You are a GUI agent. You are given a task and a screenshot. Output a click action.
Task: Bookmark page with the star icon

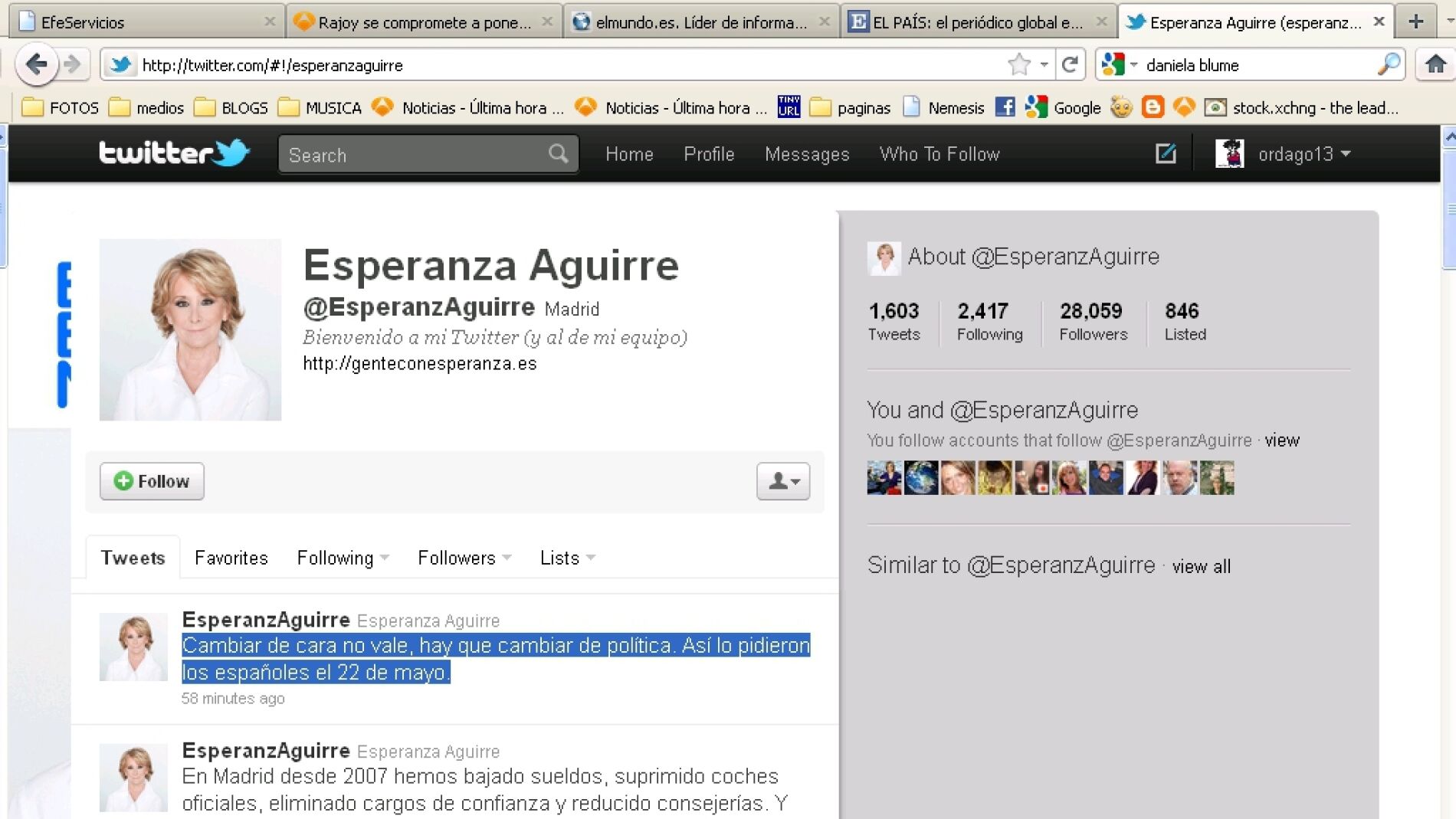[1019, 64]
